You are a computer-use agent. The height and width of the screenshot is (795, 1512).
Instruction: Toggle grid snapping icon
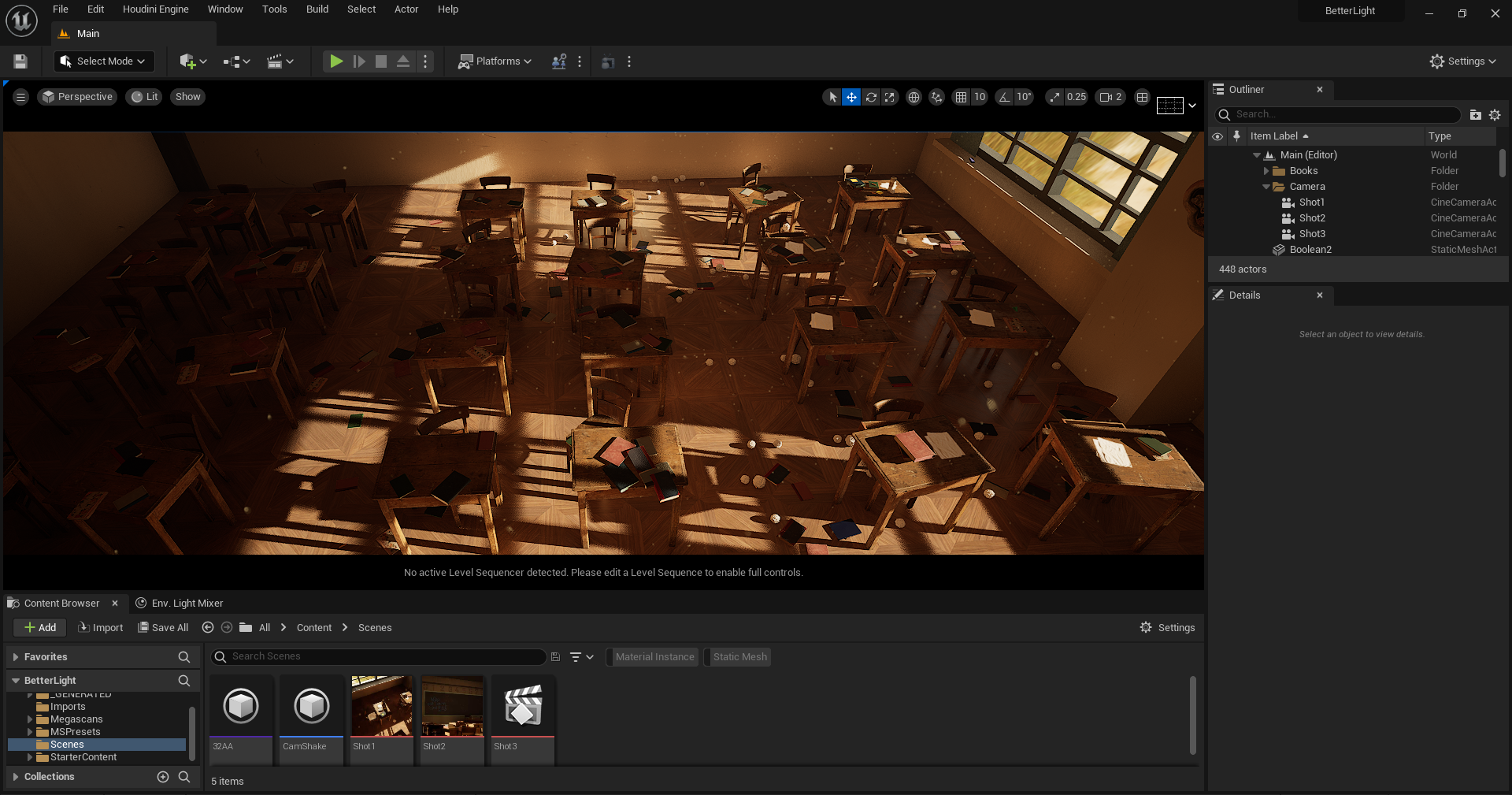(961, 97)
